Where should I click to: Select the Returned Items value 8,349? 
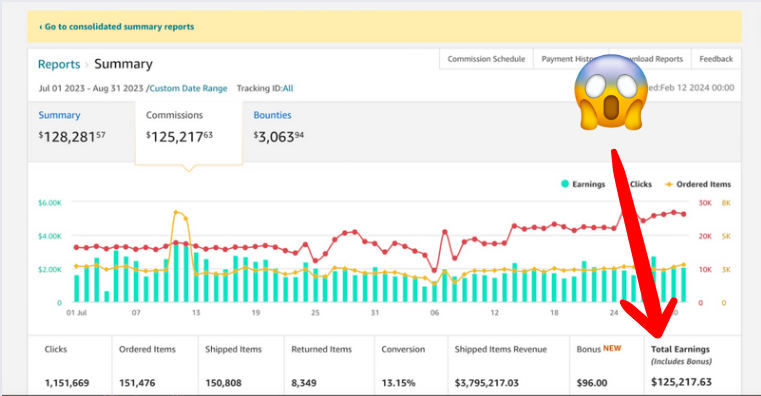point(304,383)
